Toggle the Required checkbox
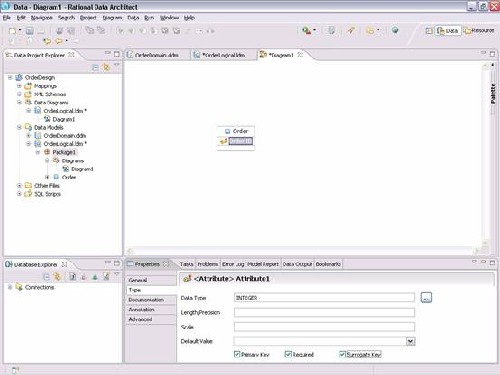The height and width of the screenshot is (375, 500). click(288, 354)
